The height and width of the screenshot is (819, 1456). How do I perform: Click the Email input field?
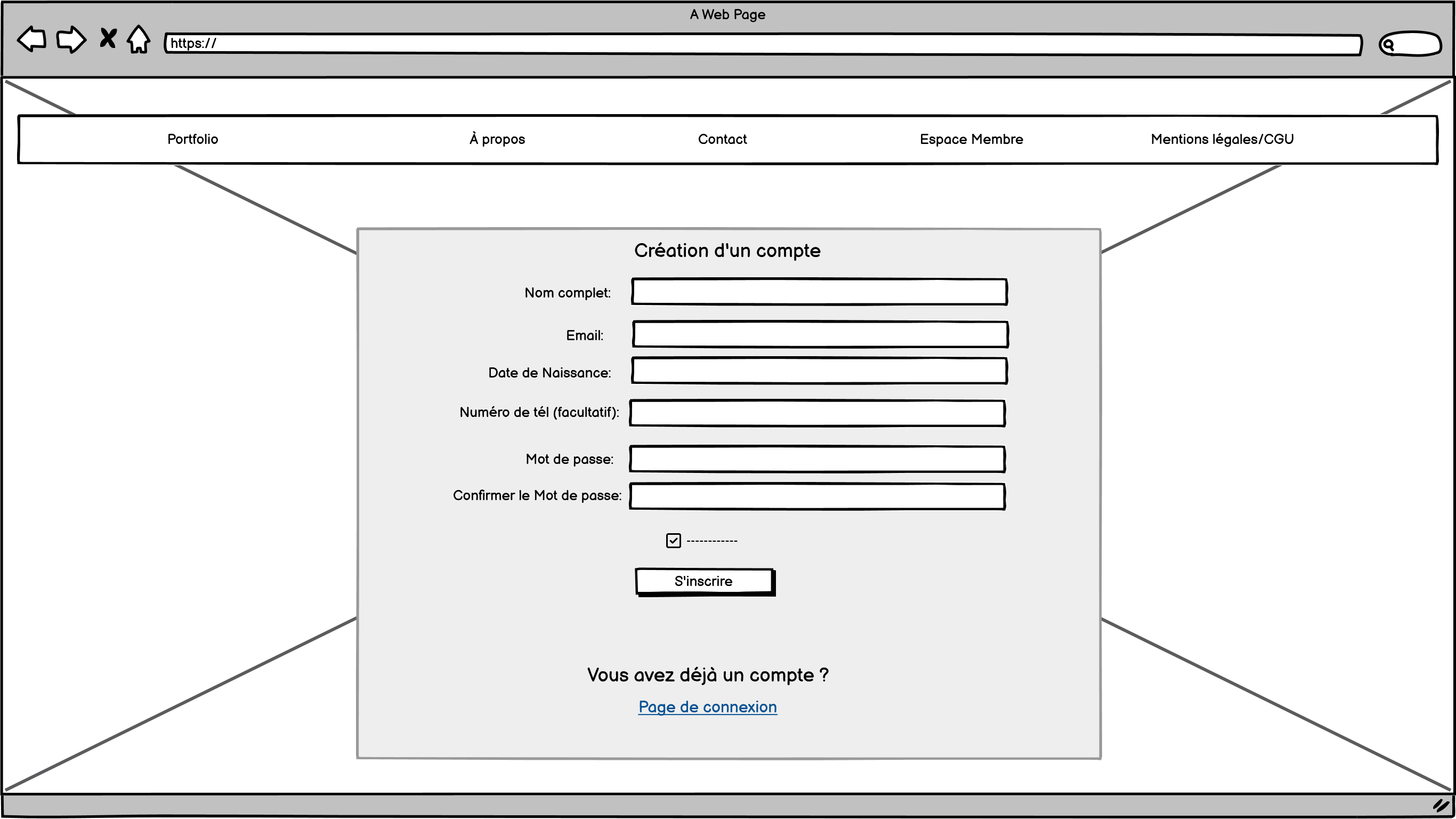[820, 334]
